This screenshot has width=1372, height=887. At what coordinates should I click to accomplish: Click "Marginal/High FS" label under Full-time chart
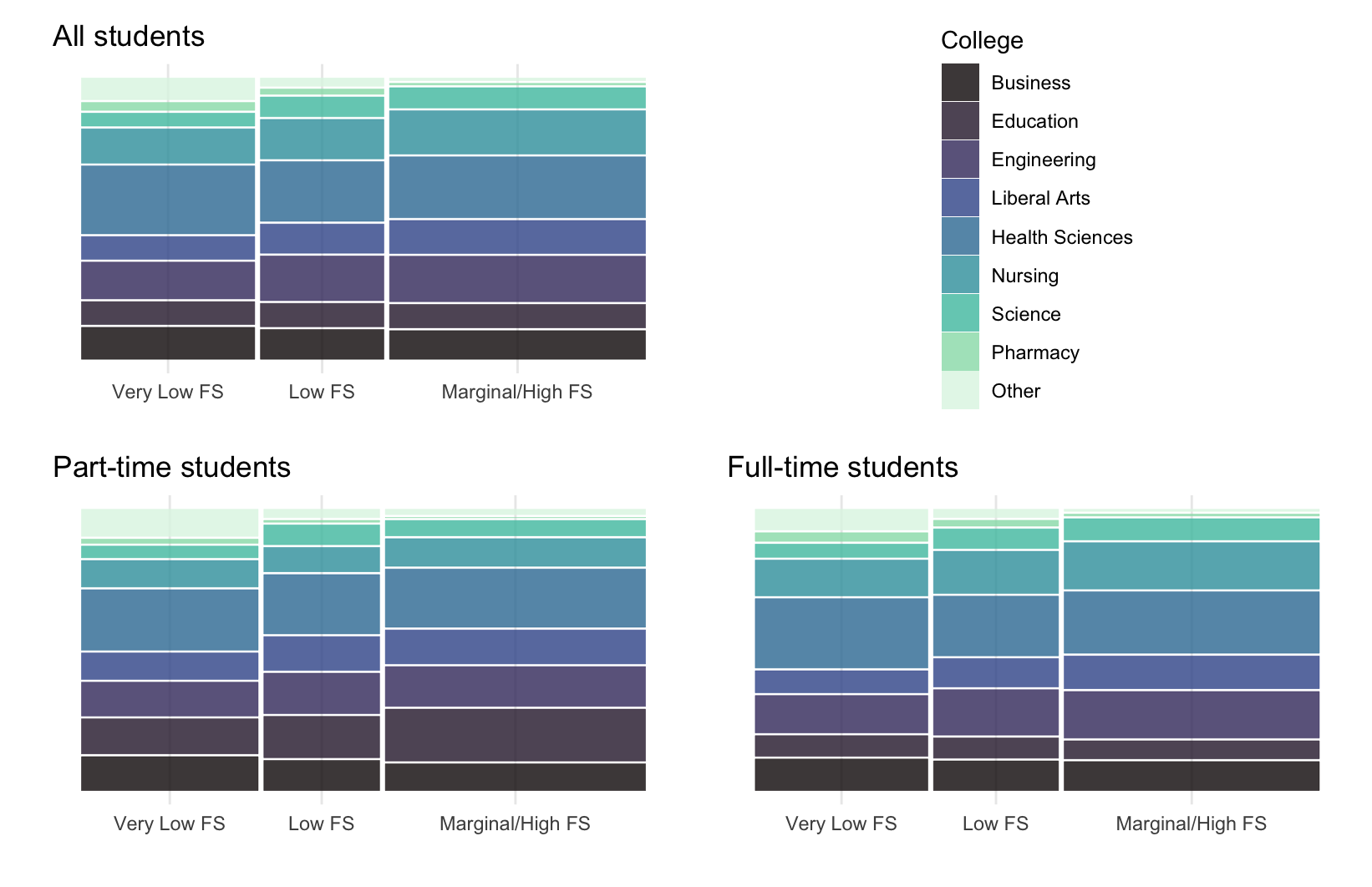1191,824
